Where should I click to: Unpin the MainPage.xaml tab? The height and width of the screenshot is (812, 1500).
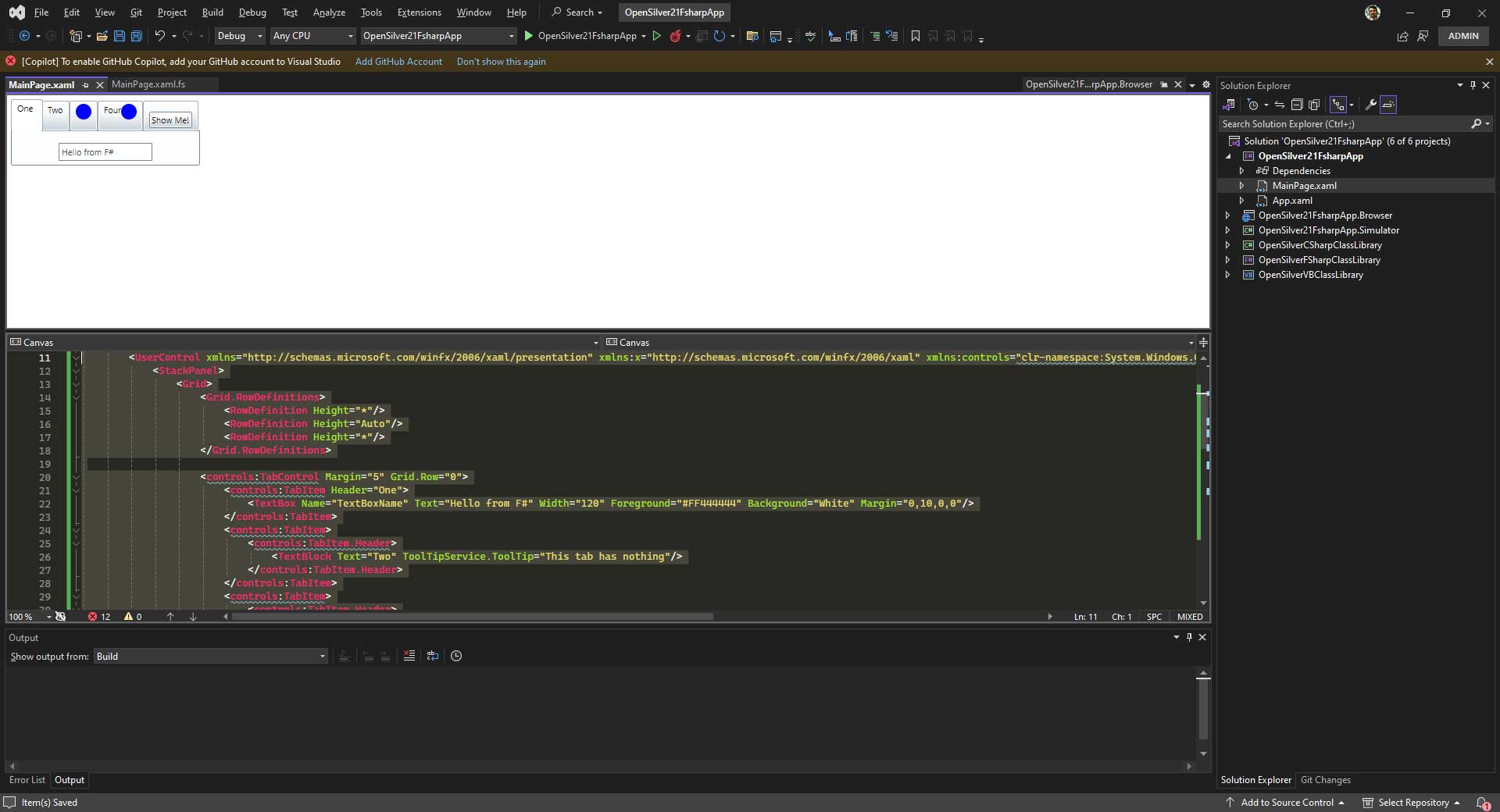[x=87, y=85]
